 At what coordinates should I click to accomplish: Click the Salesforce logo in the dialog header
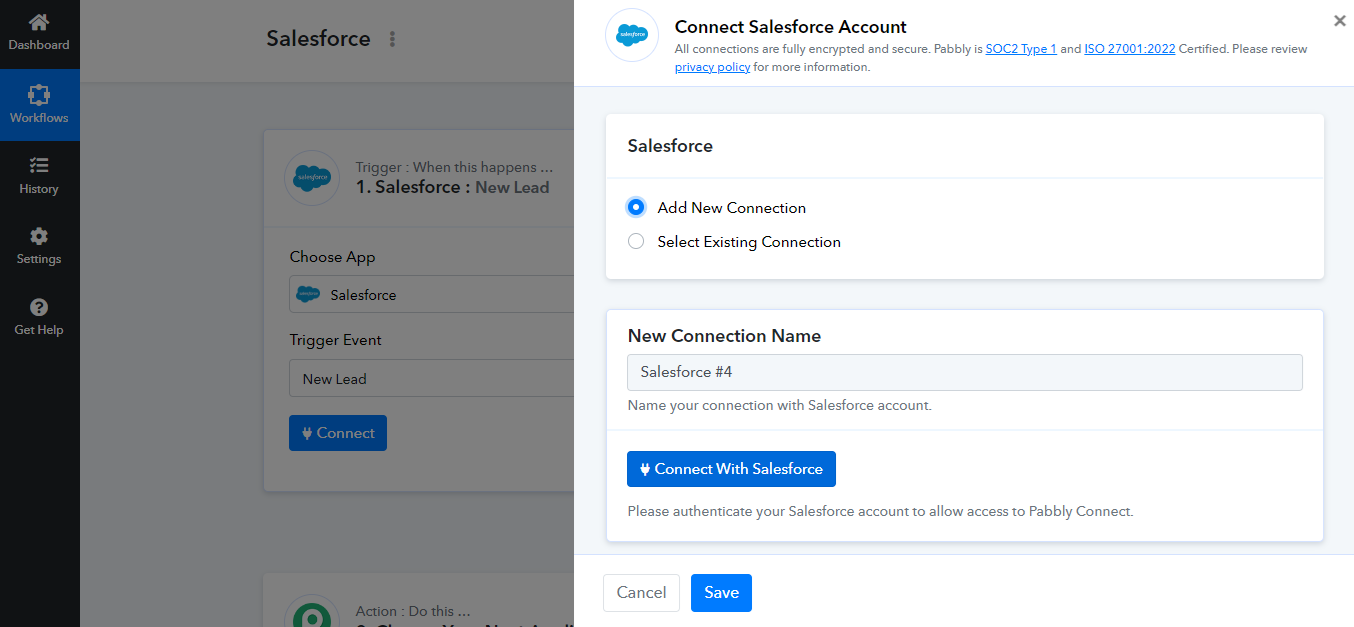(x=631, y=35)
